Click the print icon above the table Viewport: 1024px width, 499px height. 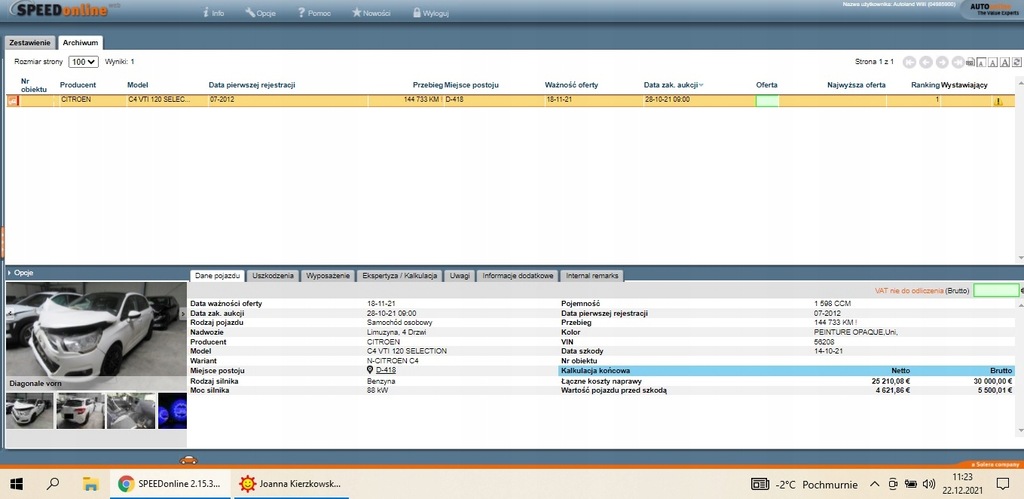point(969,62)
